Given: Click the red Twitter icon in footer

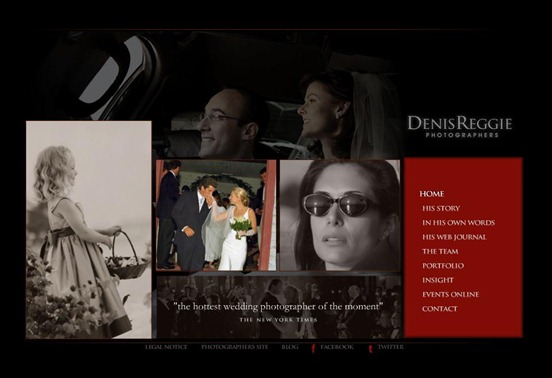Looking at the screenshot, I should [x=370, y=348].
